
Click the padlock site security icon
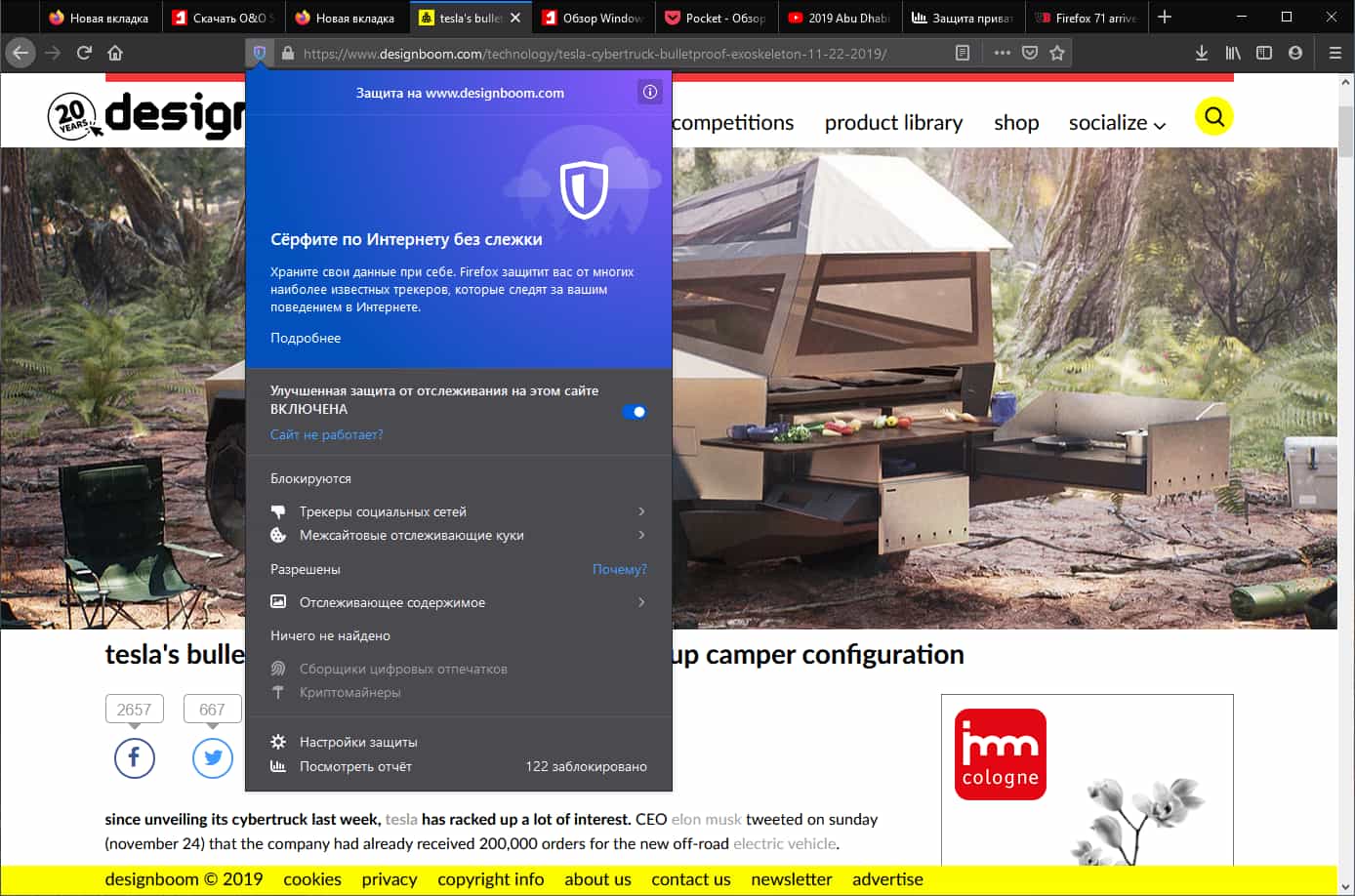[x=288, y=53]
